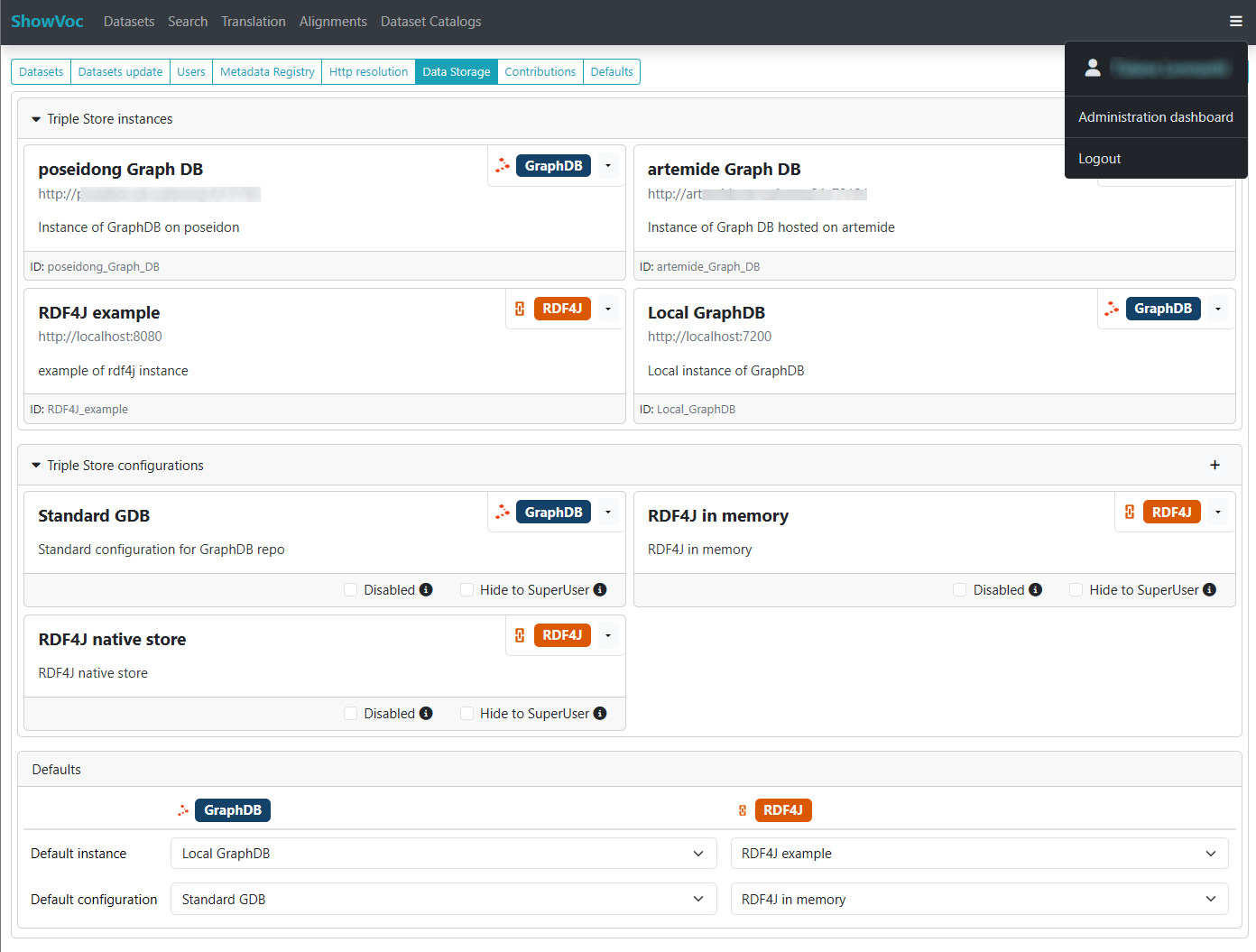Click the plus icon in Triple Store configurations

tap(1214, 465)
